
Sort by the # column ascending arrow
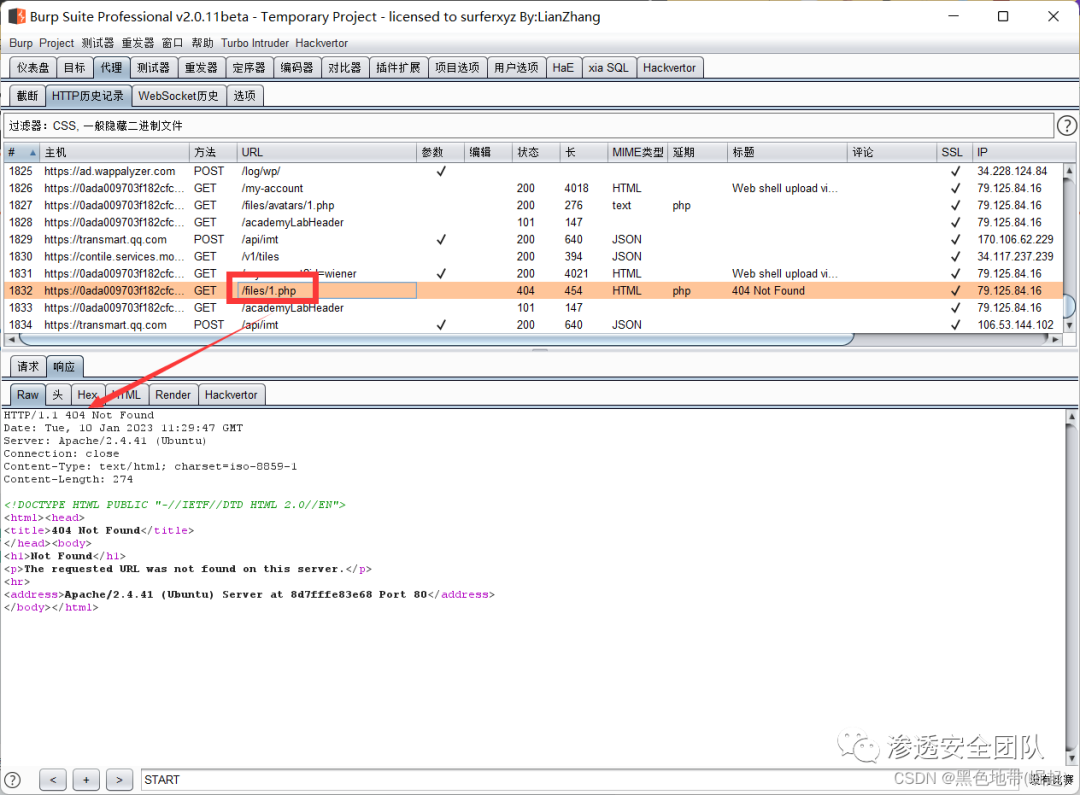pyautogui.click(x=32, y=152)
